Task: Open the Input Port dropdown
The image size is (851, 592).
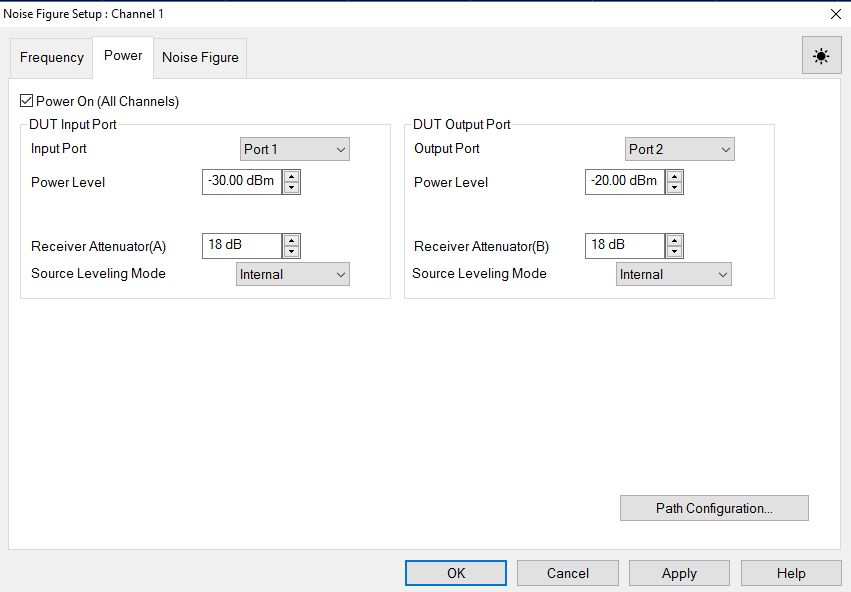Action: click(294, 149)
